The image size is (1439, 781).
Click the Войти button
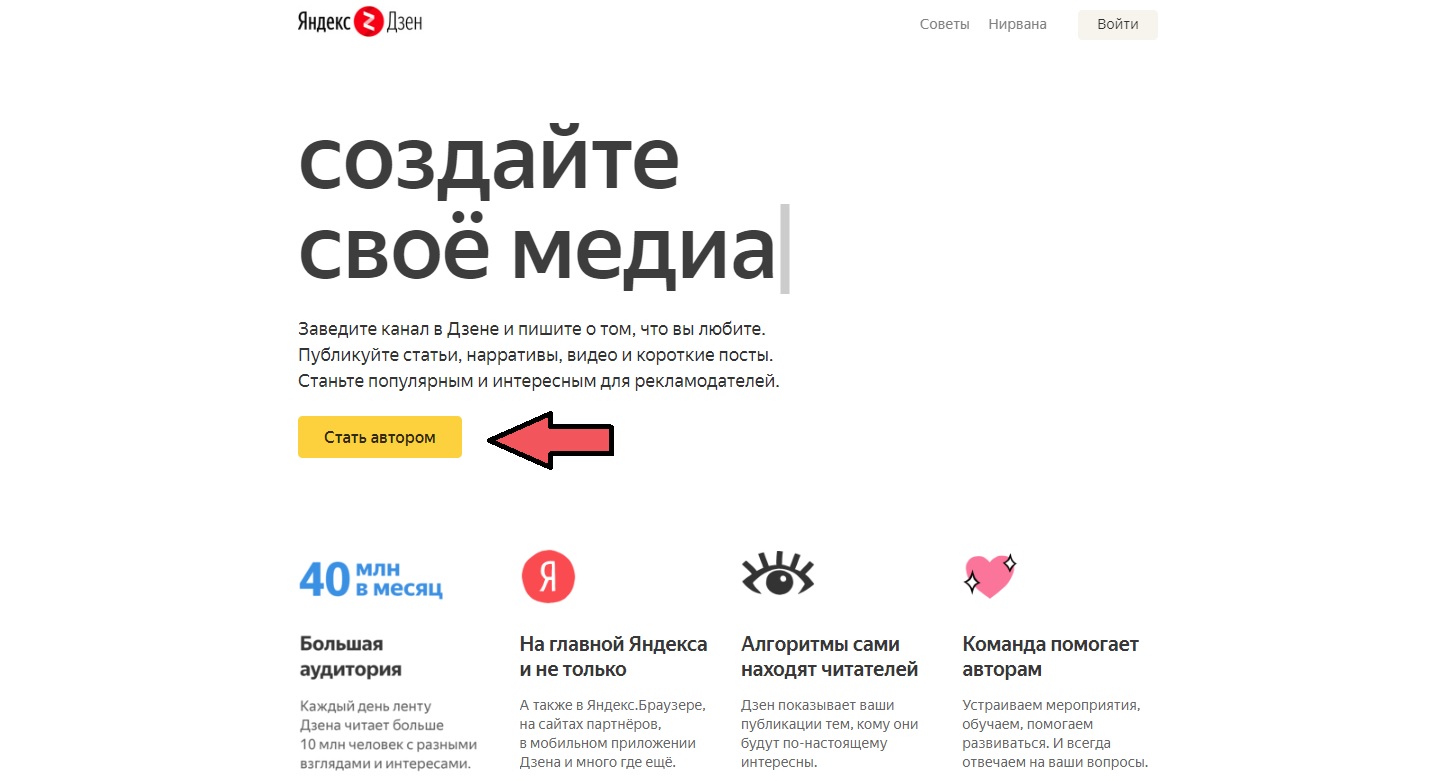1117,24
